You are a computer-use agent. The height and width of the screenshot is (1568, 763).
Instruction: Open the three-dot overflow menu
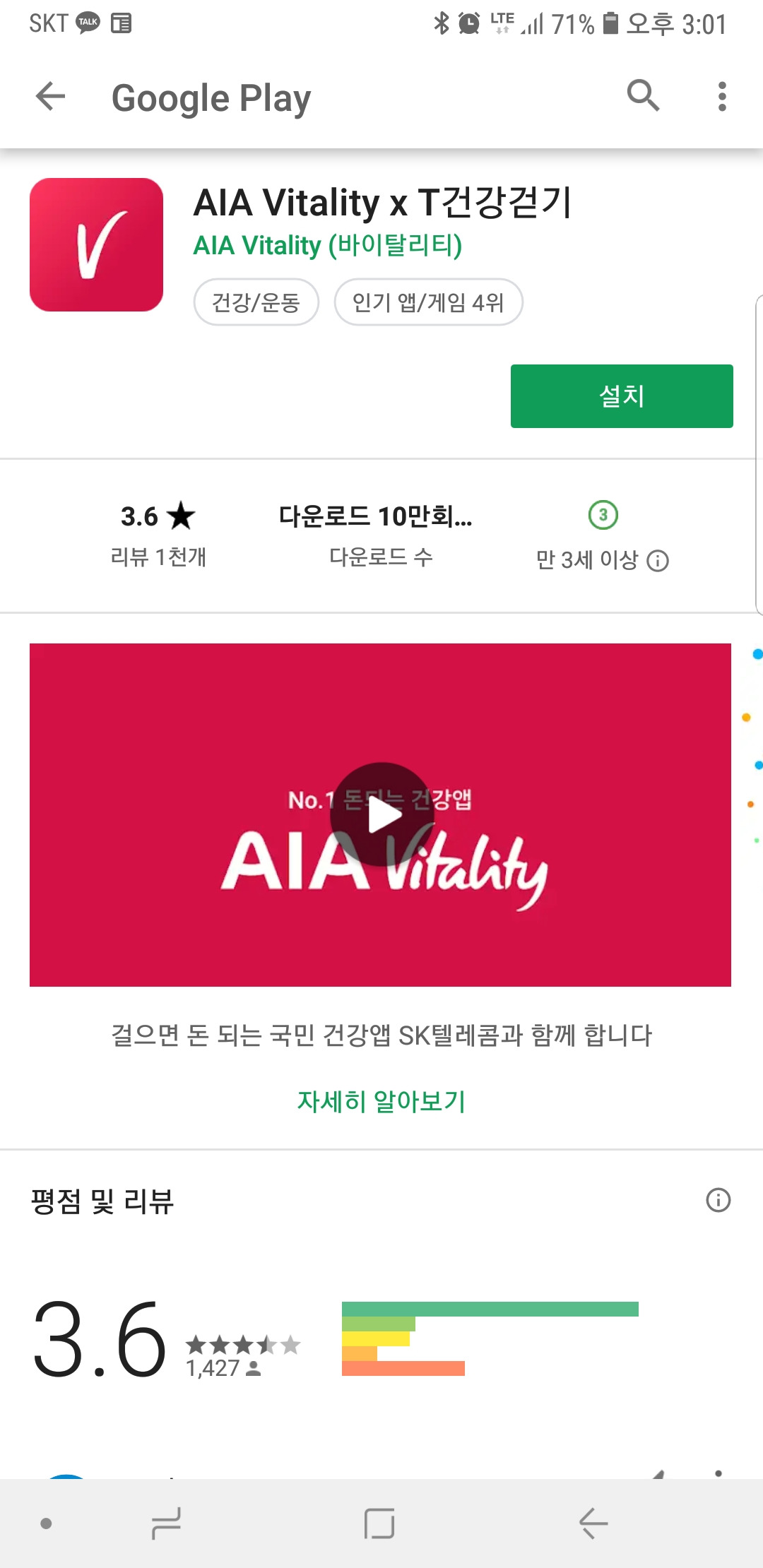pos(721,96)
